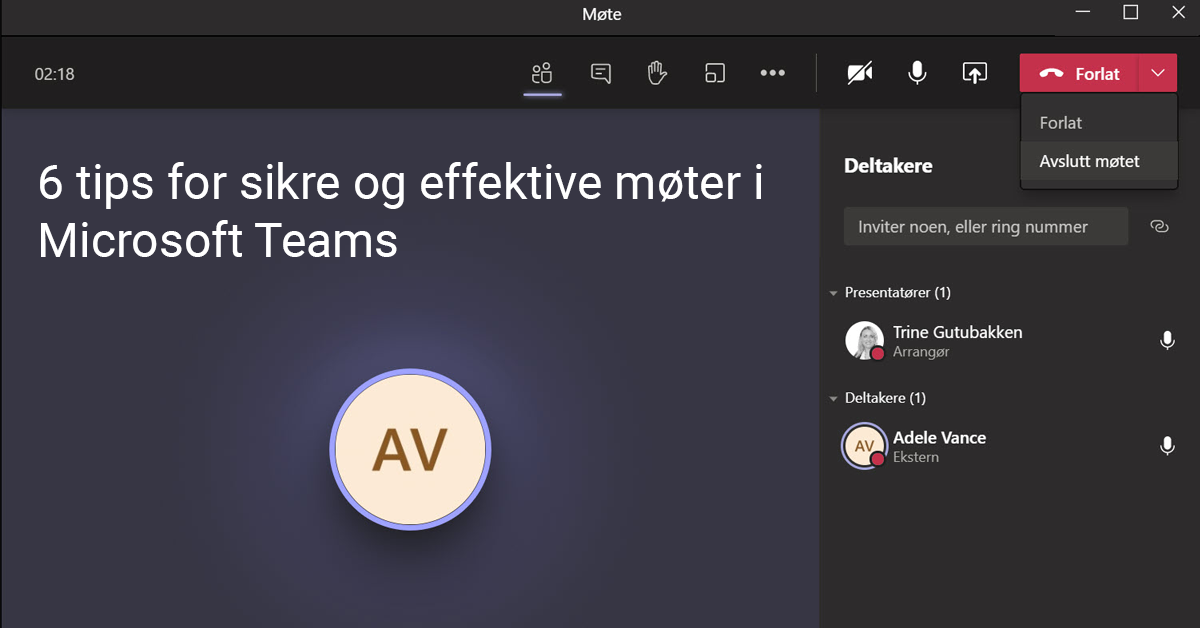The width and height of the screenshot is (1200, 628).
Task: Click Trine Gutubakken's profile picture
Action: coord(864,340)
